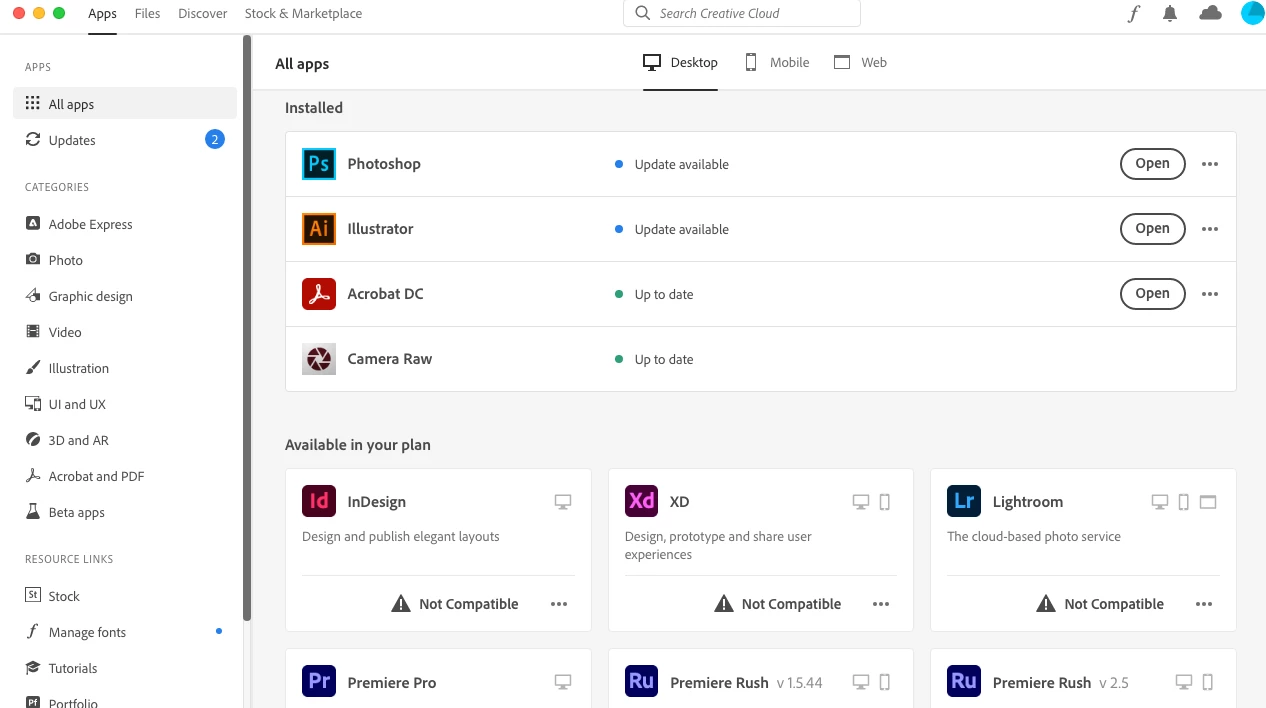1266x708 pixels.
Task: Click the Camera Raw app icon
Action: (319, 359)
